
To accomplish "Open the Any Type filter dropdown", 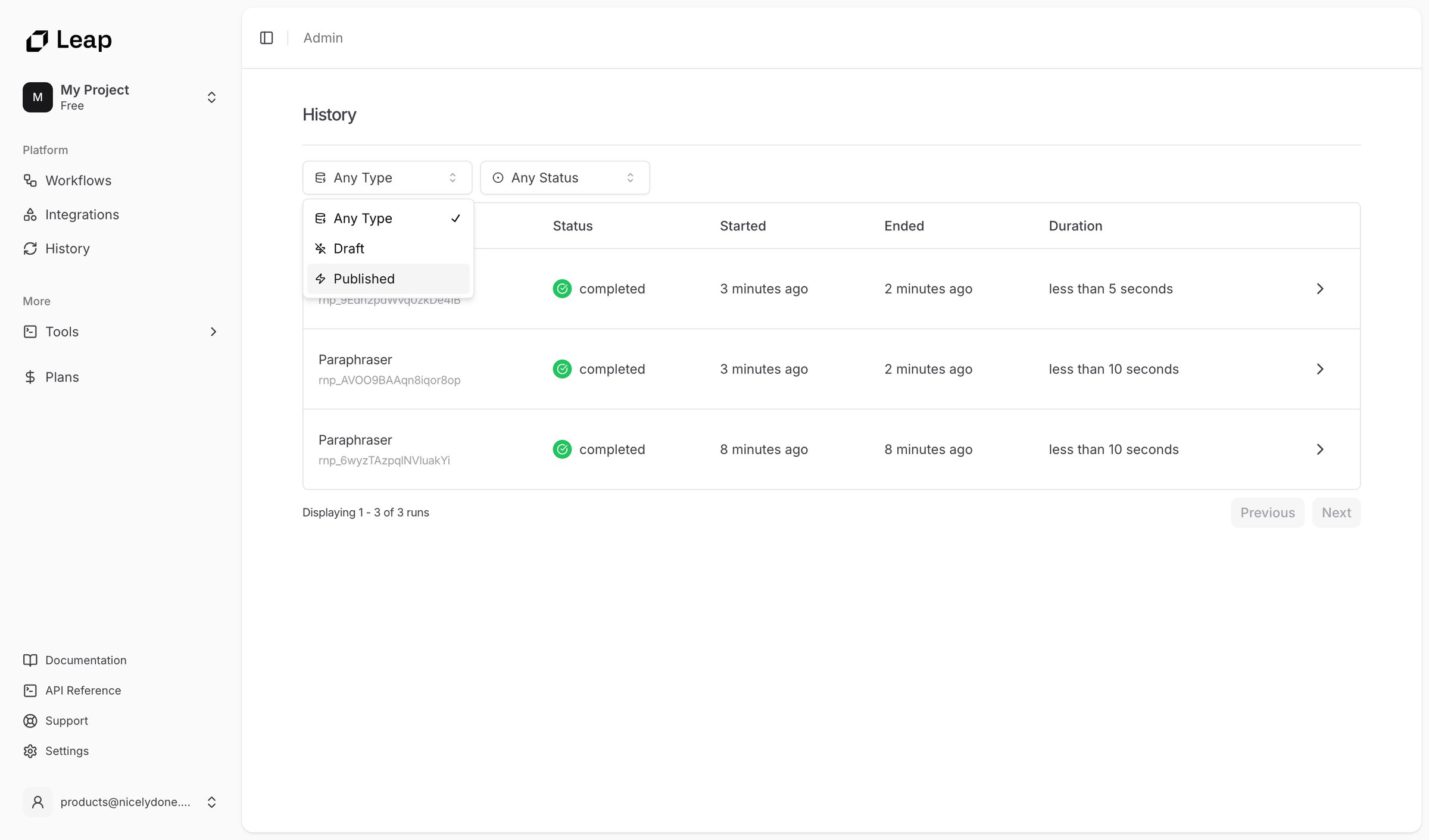I will pos(387,177).
